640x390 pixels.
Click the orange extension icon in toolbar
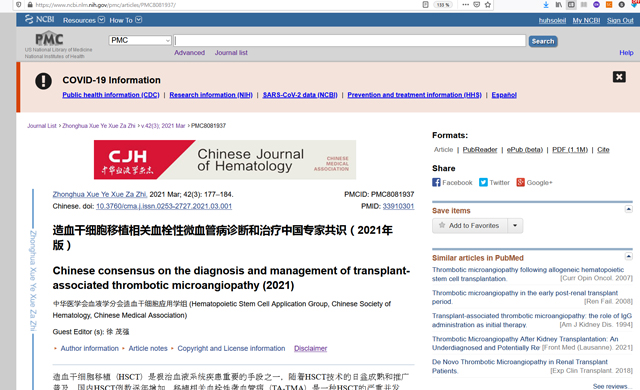[x=609, y=5]
